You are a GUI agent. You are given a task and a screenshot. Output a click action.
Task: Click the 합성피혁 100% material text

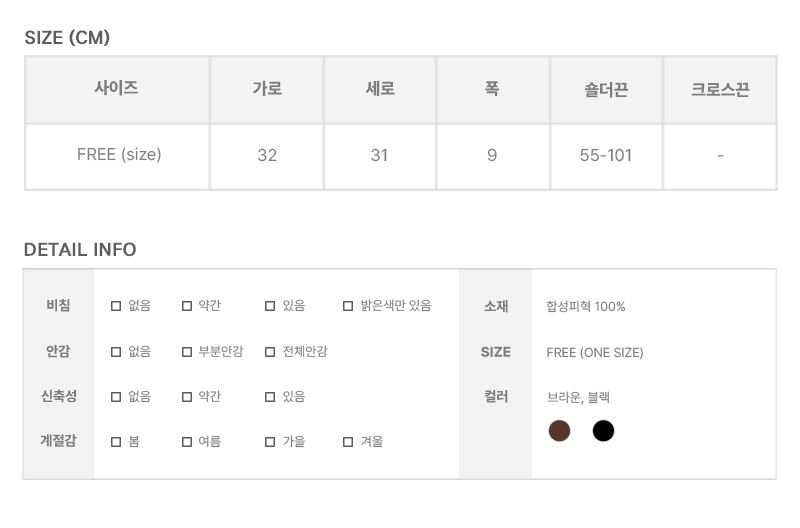point(586,307)
